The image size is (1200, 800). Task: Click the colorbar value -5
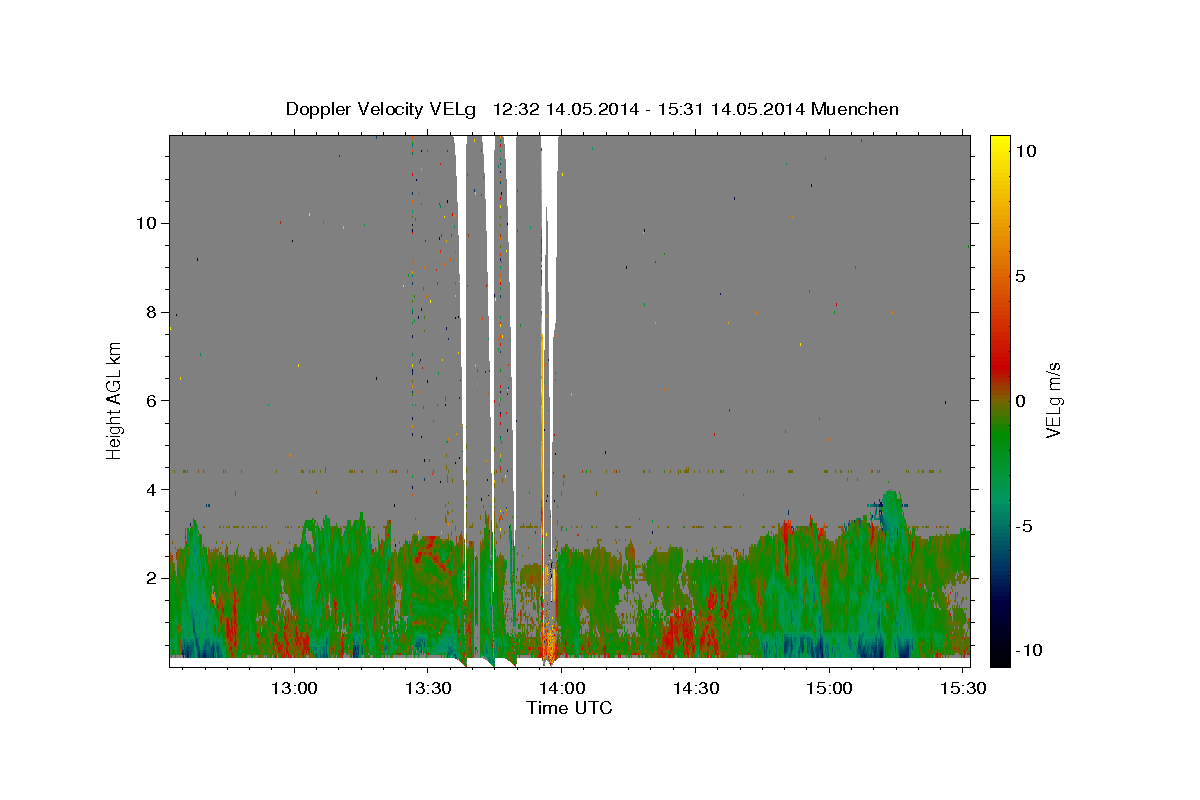pos(1024,526)
